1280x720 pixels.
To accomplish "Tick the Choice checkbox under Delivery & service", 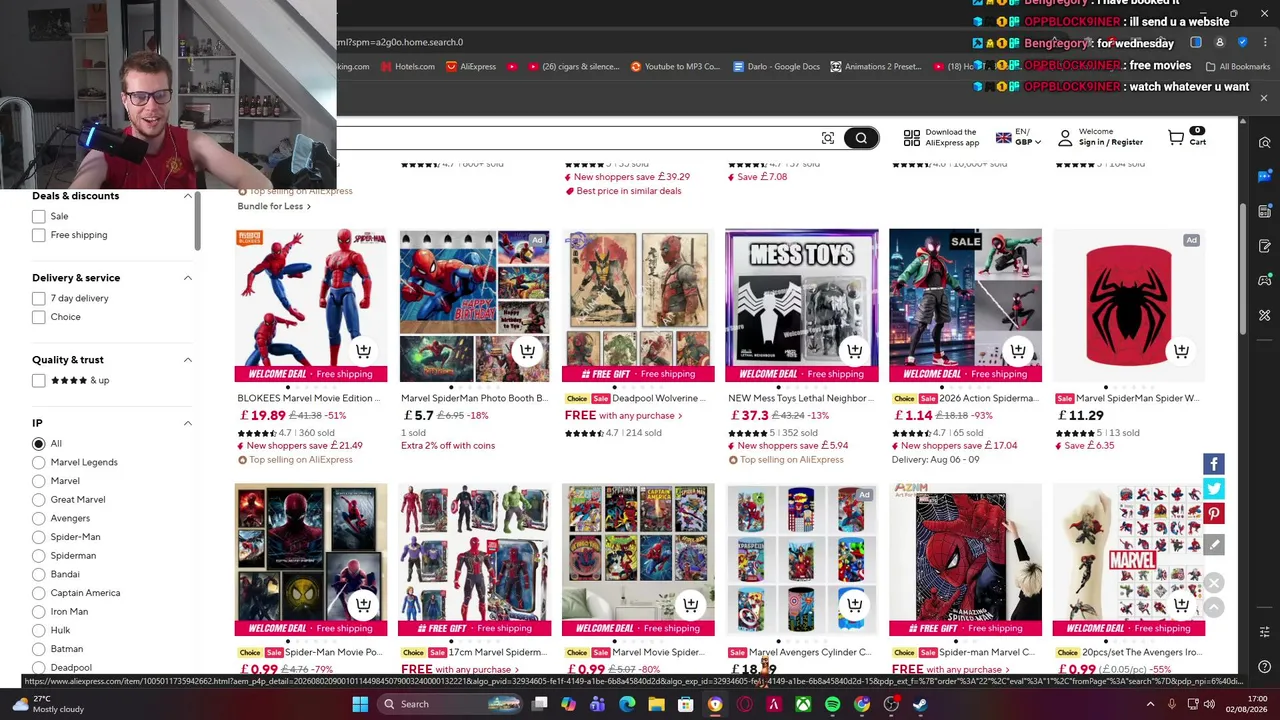I will pyautogui.click(x=39, y=317).
